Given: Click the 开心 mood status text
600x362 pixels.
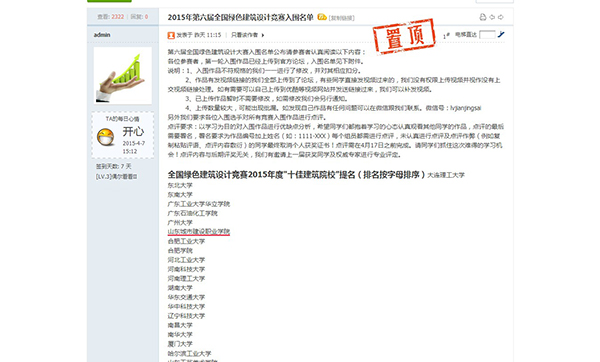Looking at the screenshot, I should coord(133,132).
